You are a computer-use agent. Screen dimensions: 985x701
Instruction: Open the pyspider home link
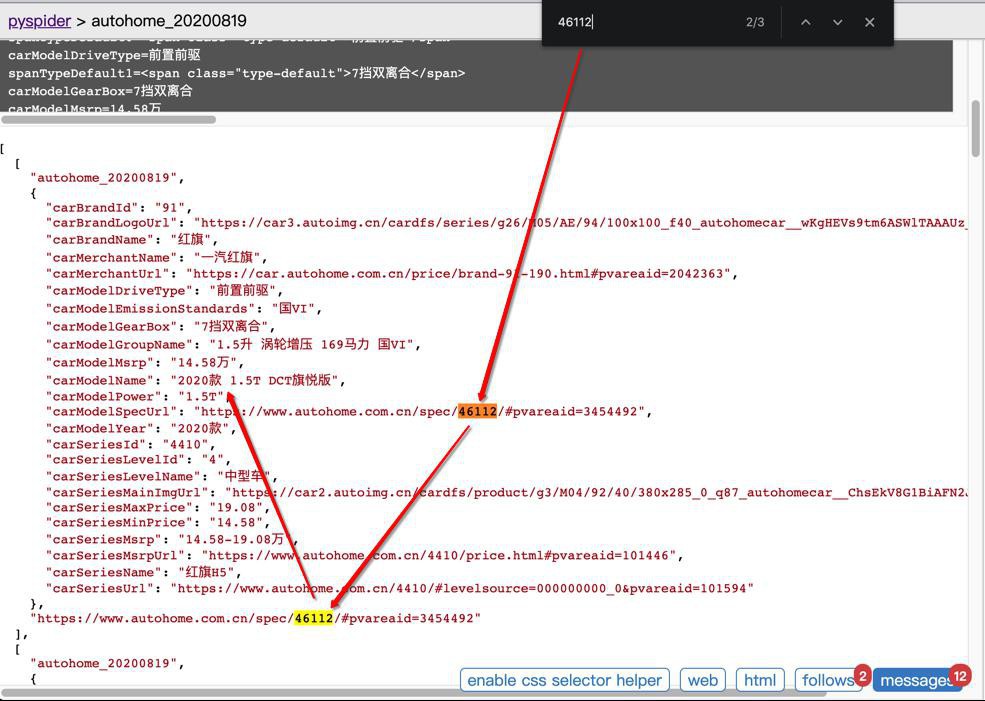[x=39, y=21]
